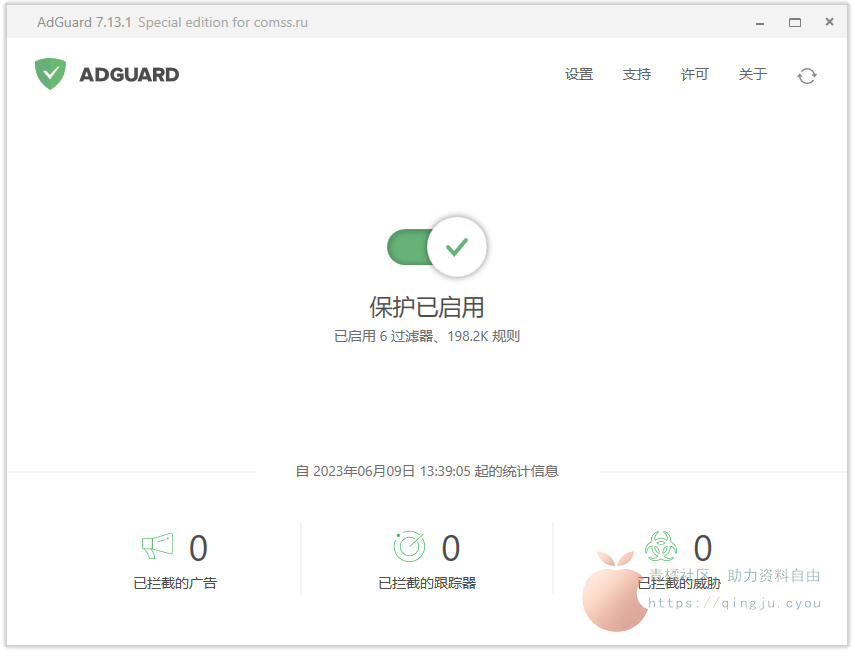
Task: Click the statistics start date text
Action: (x=427, y=471)
